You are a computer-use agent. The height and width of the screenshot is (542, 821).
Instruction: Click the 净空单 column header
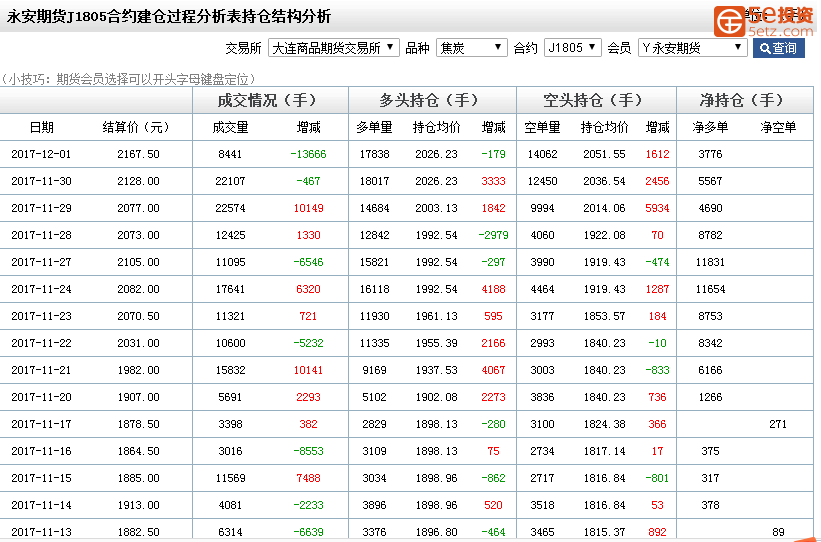[778, 127]
